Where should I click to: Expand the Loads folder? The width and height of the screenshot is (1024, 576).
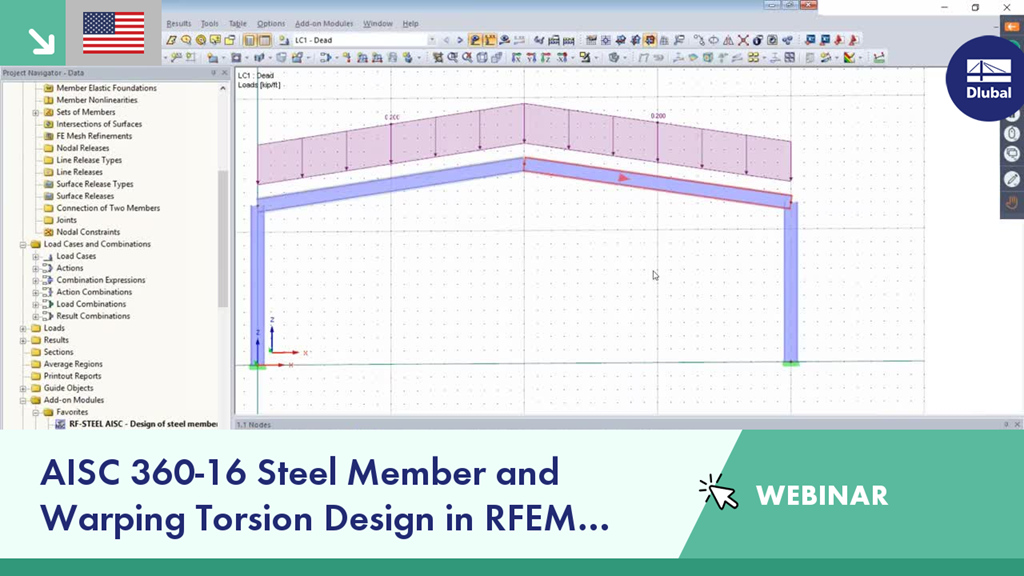click(x=23, y=328)
